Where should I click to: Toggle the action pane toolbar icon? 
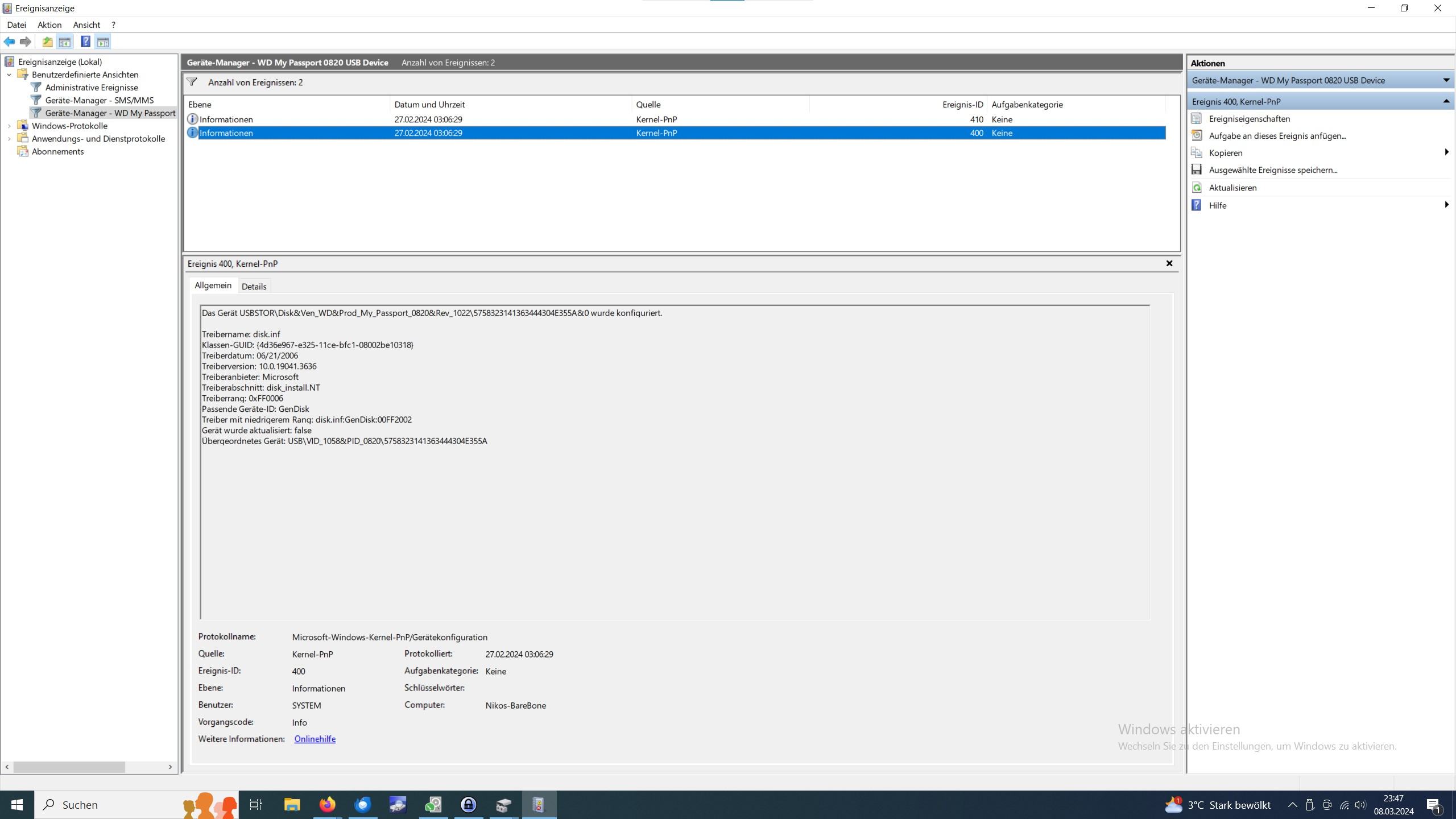click(103, 42)
